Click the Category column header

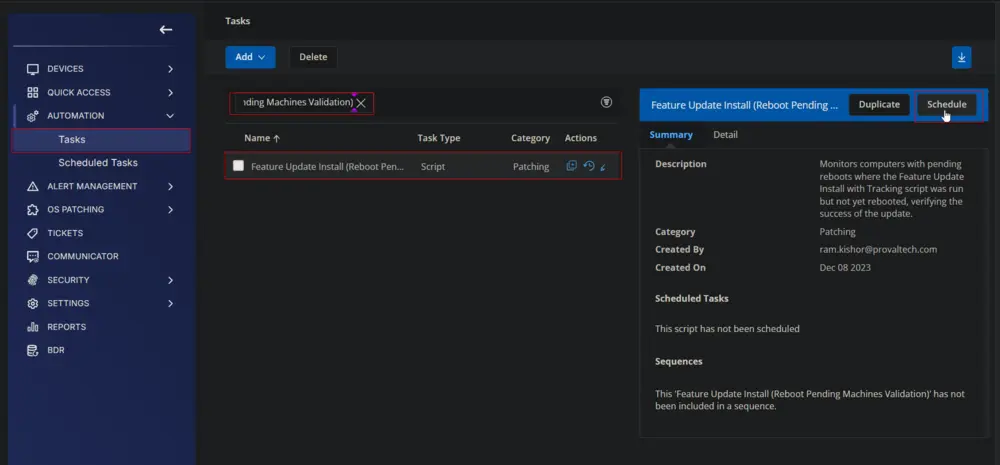[530, 138]
